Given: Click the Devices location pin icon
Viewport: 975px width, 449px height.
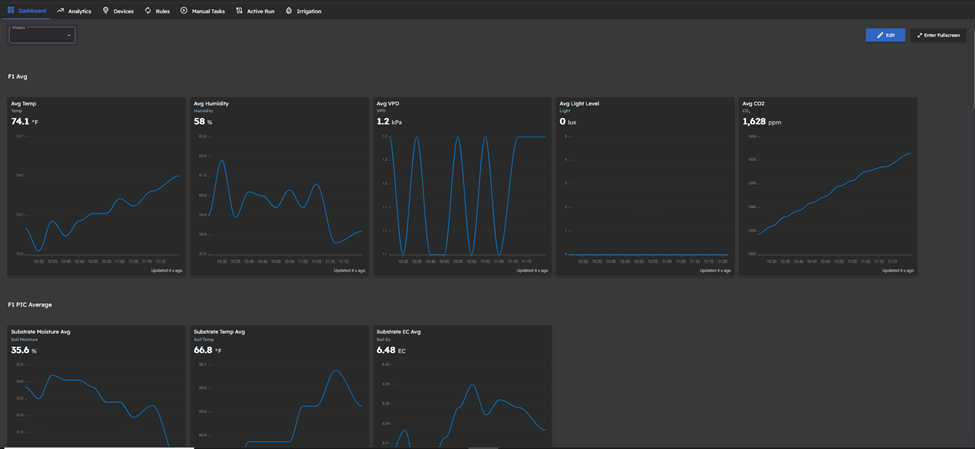Looking at the screenshot, I should pyautogui.click(x=106, y=11).
